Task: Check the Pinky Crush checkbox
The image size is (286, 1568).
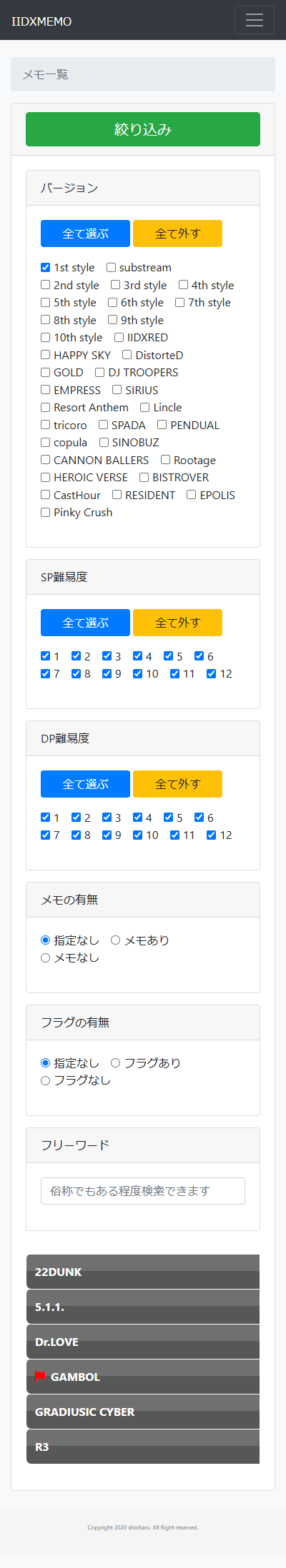Action: (x=45, y=513)
